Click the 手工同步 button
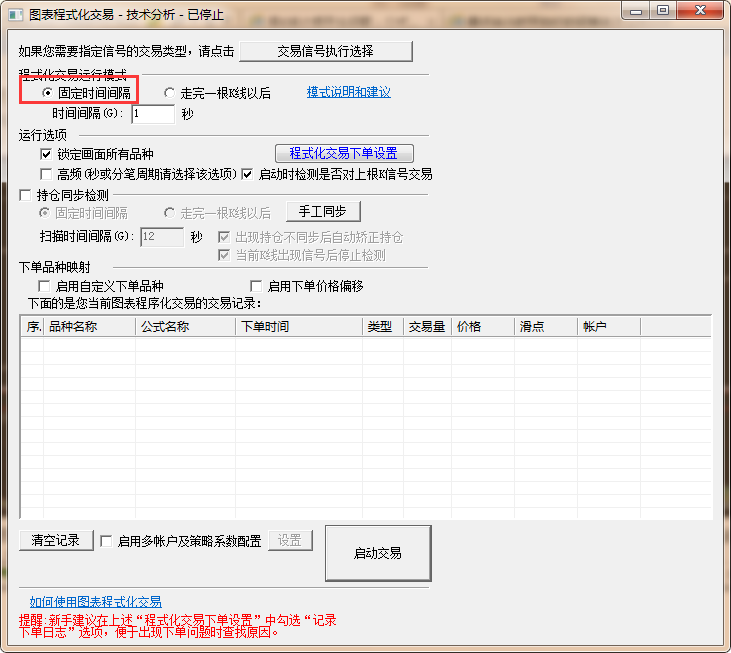731x653 pixels. (x=323, y=212)
